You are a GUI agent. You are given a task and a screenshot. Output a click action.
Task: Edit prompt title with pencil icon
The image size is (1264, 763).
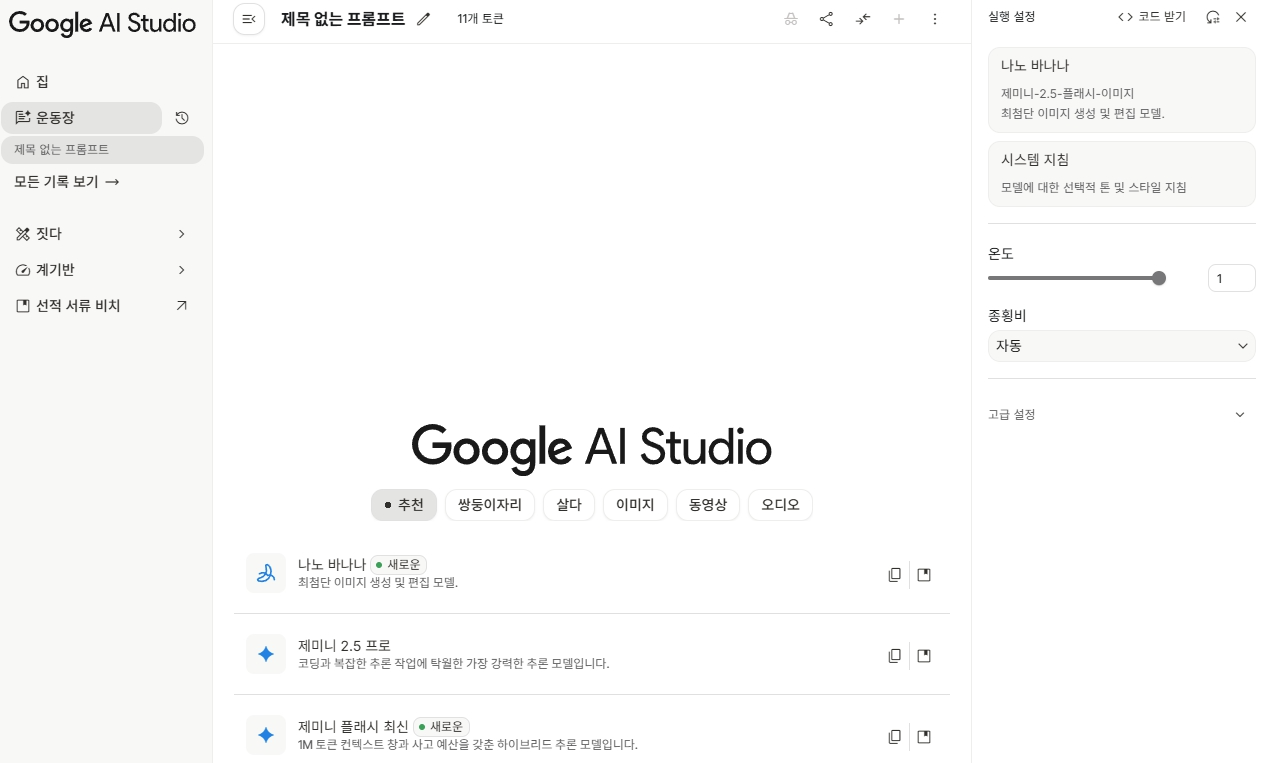[x=423, y=19]
